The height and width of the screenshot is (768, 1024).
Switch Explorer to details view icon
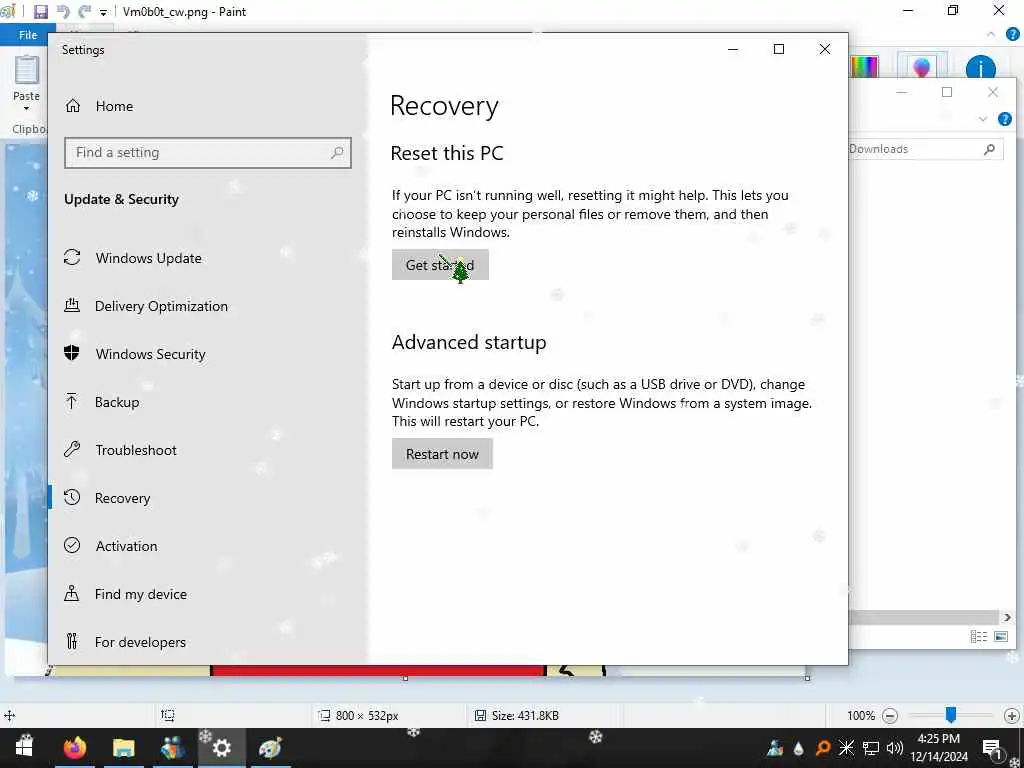[978, 636]
